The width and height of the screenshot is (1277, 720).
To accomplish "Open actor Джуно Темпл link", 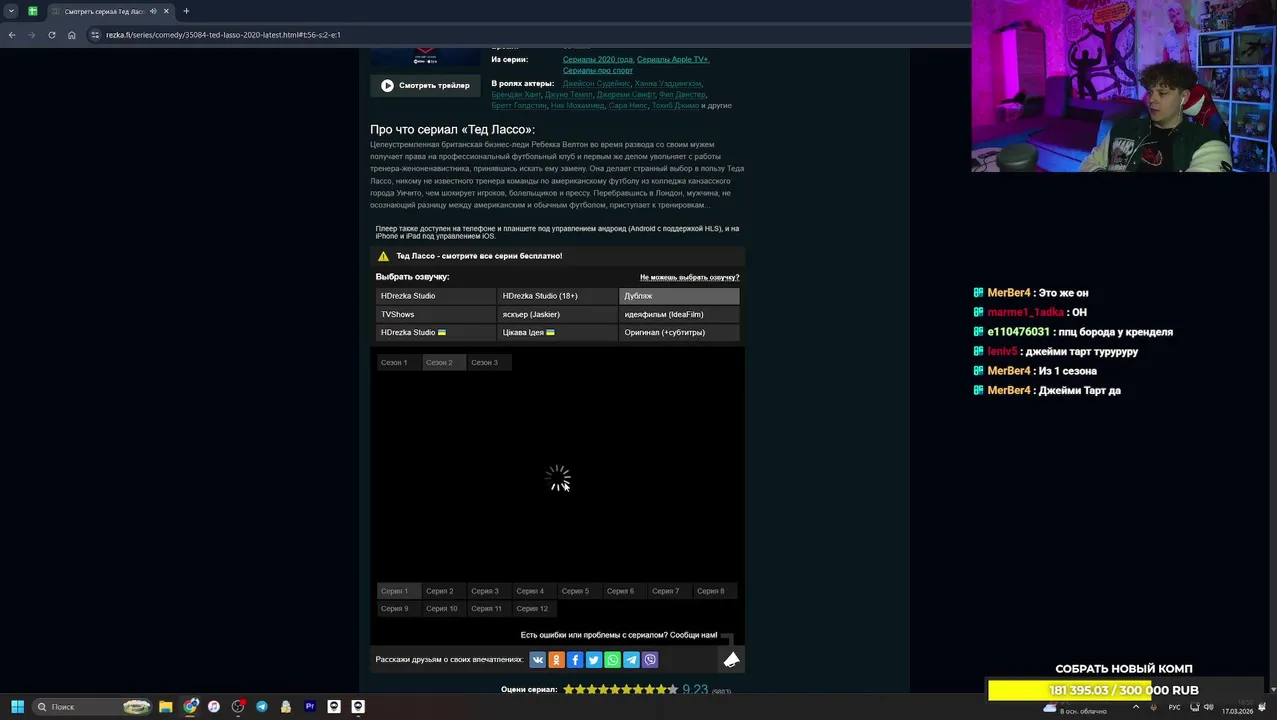I will click(x=568, y=95).
